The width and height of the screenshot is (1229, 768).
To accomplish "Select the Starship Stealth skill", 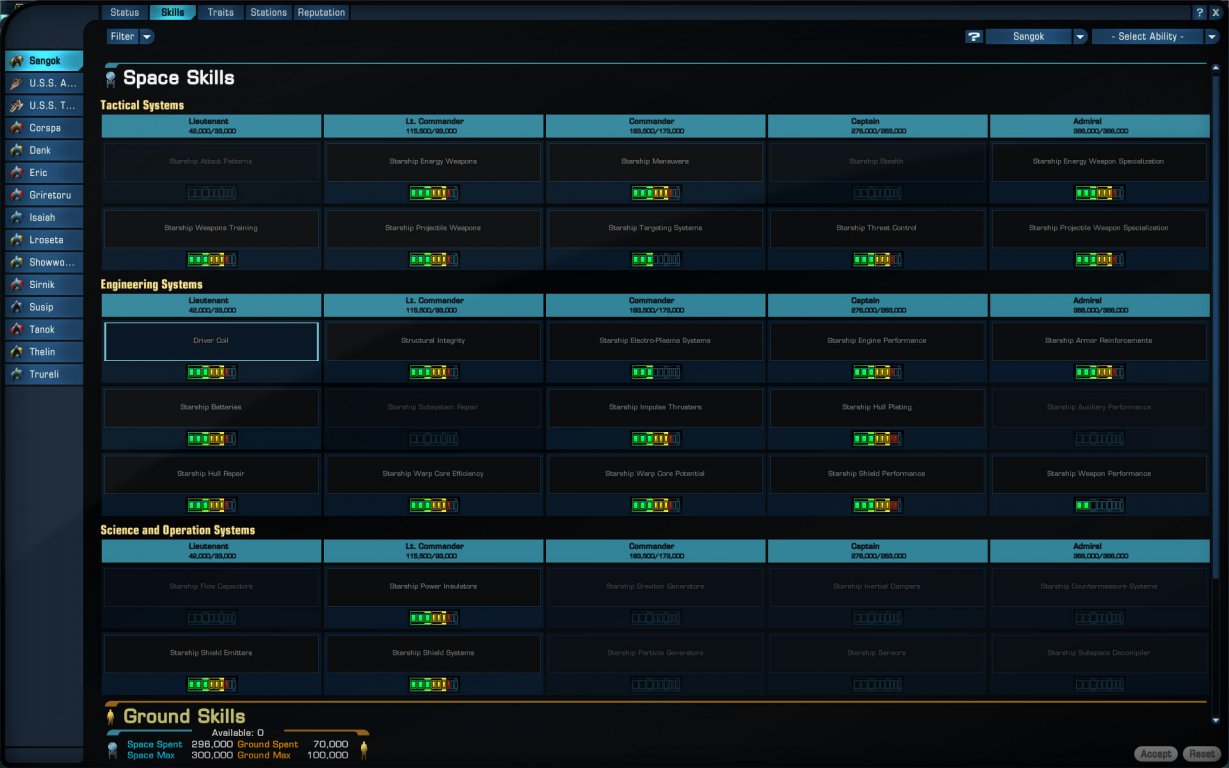I will 877,162.
